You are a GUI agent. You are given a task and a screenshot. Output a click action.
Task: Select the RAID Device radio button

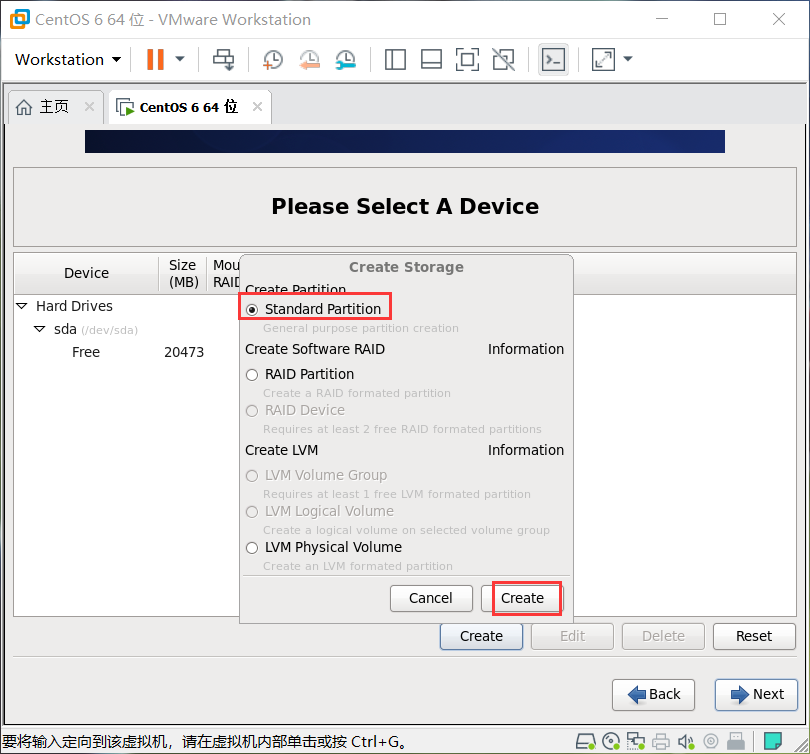click(x=252, y=411)
